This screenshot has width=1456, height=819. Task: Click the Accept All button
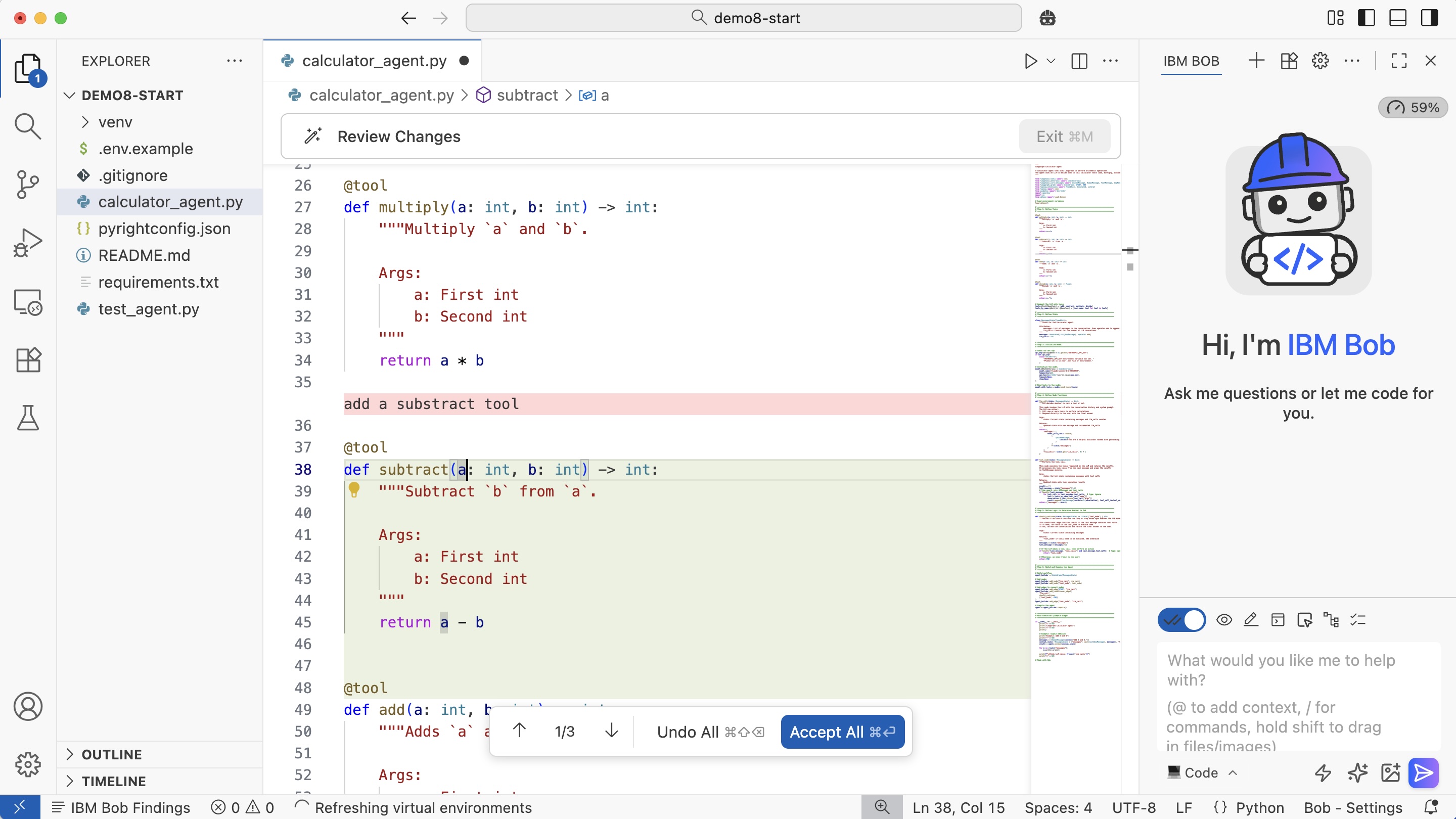[842, 732]
